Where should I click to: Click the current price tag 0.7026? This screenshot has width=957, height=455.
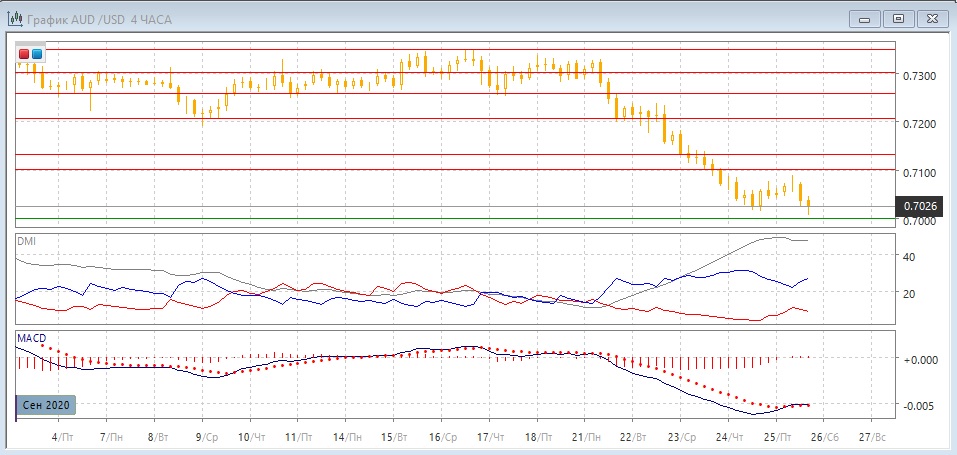(920, 206)
